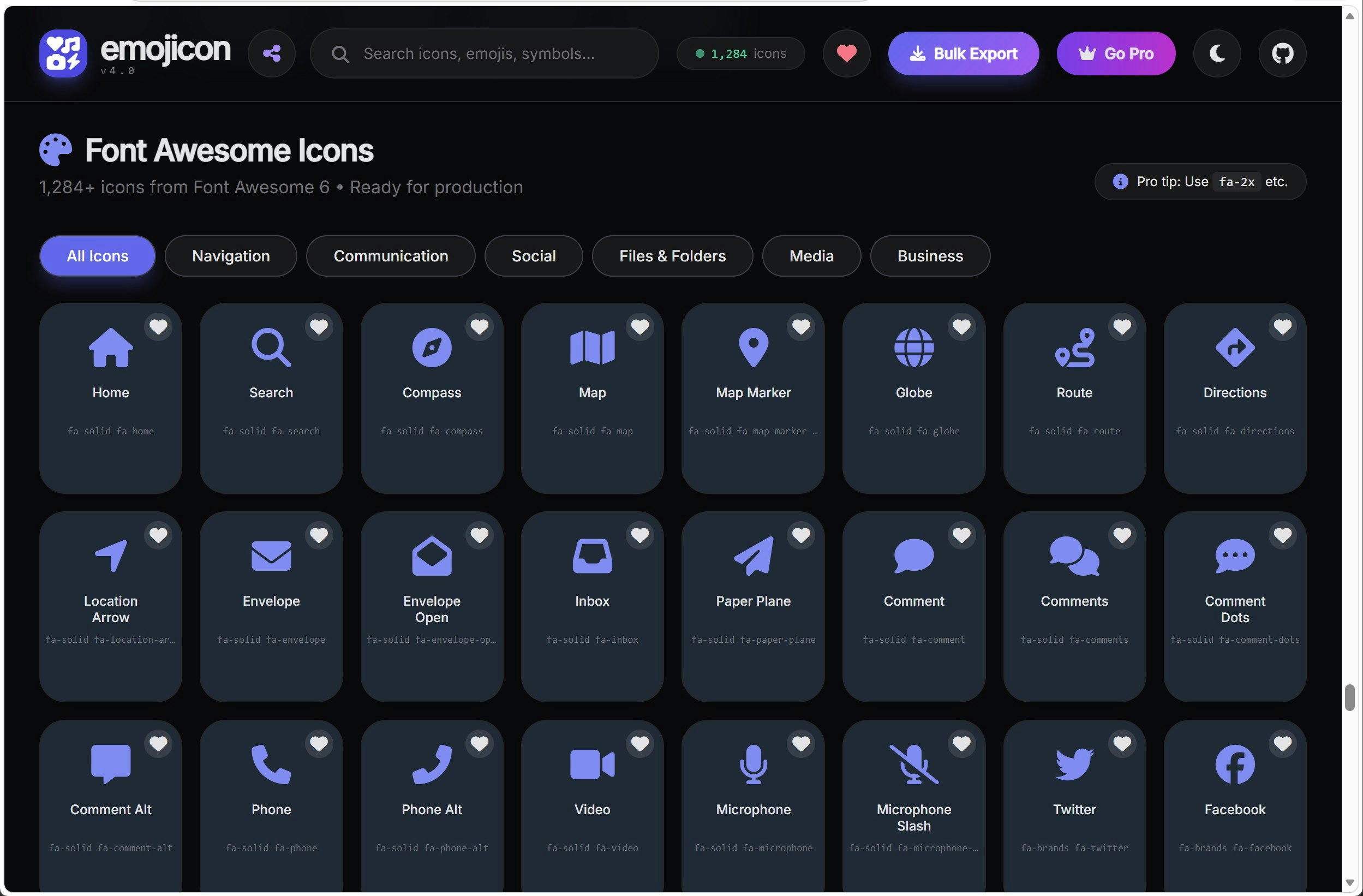
Task: Choose the Phone Alt icon card
Action: 432,805
